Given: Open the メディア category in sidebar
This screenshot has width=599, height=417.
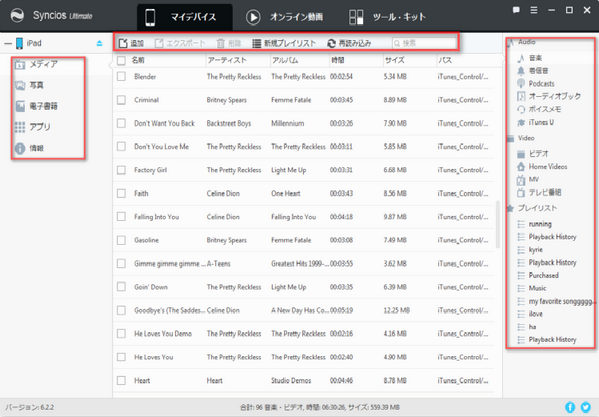Looking at the screenshot, I should [37, 65].
